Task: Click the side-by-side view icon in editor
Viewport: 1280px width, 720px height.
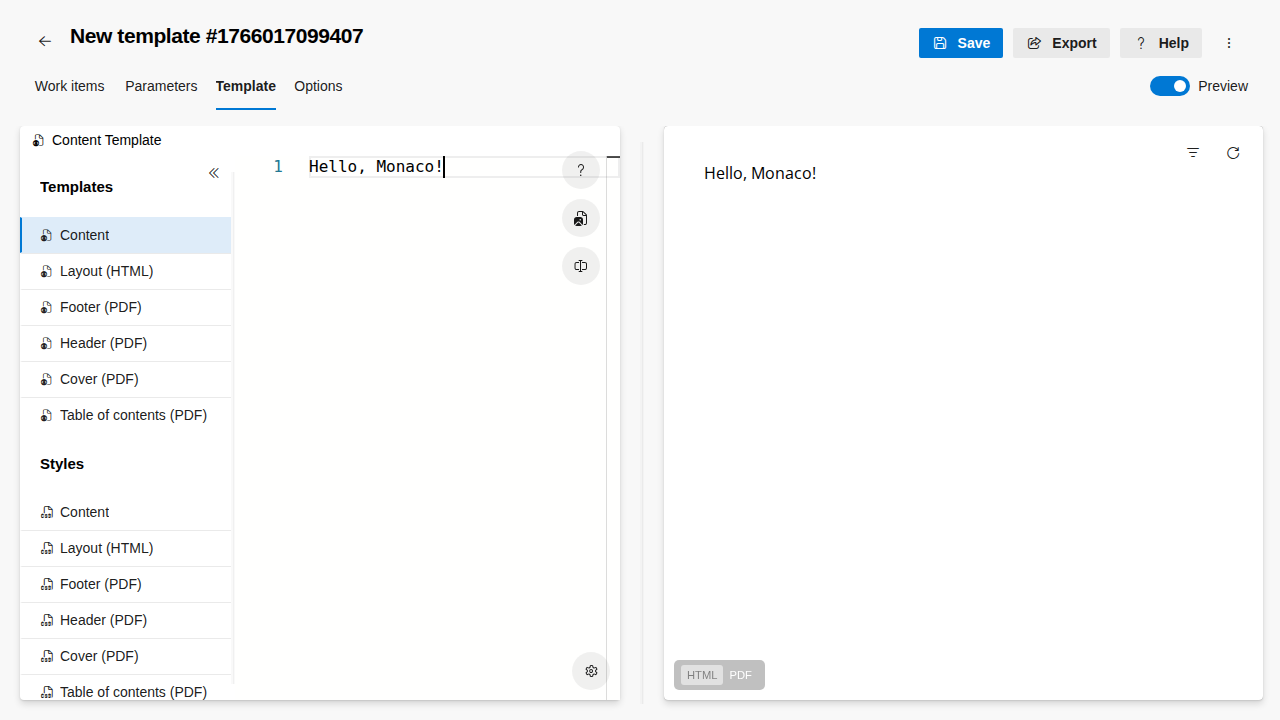Action: coord(581,266)
